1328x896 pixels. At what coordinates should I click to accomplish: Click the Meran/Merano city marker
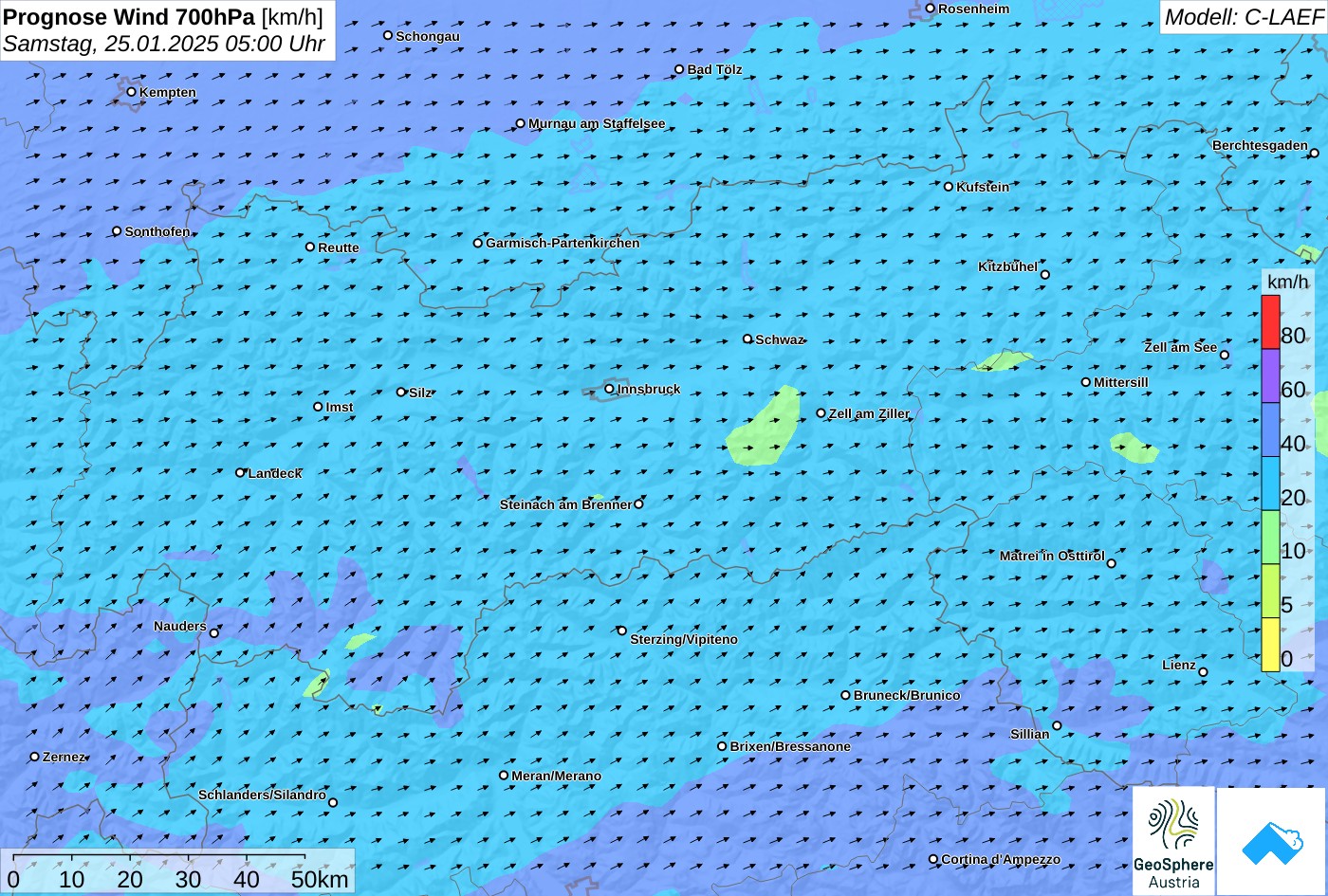pyautogui.click(x=504, y=776)
